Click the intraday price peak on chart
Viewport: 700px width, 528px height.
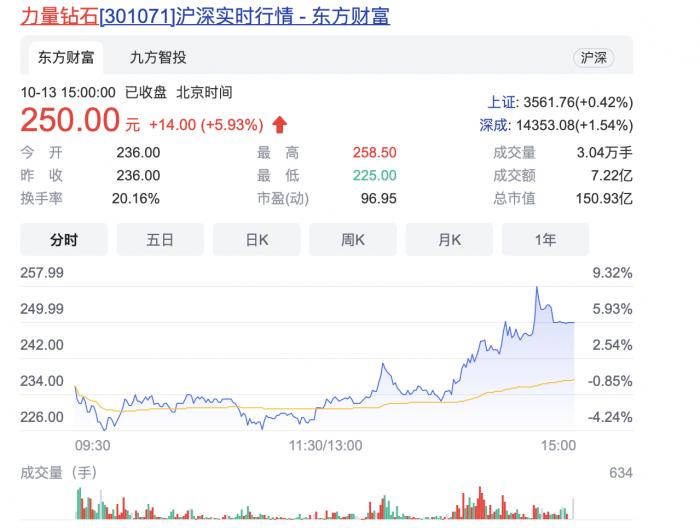tap(537, 287)
